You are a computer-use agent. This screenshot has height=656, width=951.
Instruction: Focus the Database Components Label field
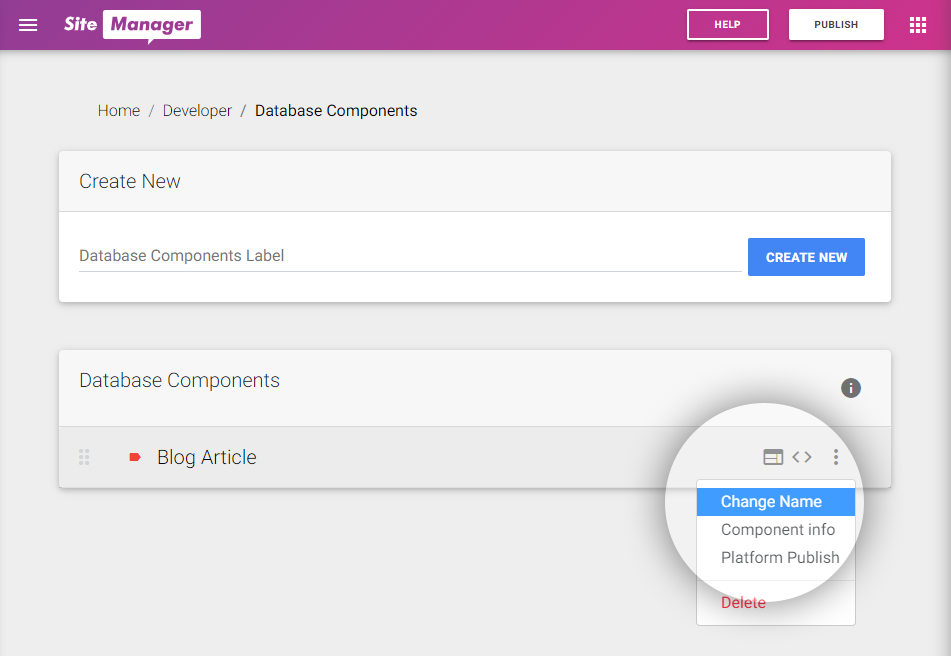(410, 256)
